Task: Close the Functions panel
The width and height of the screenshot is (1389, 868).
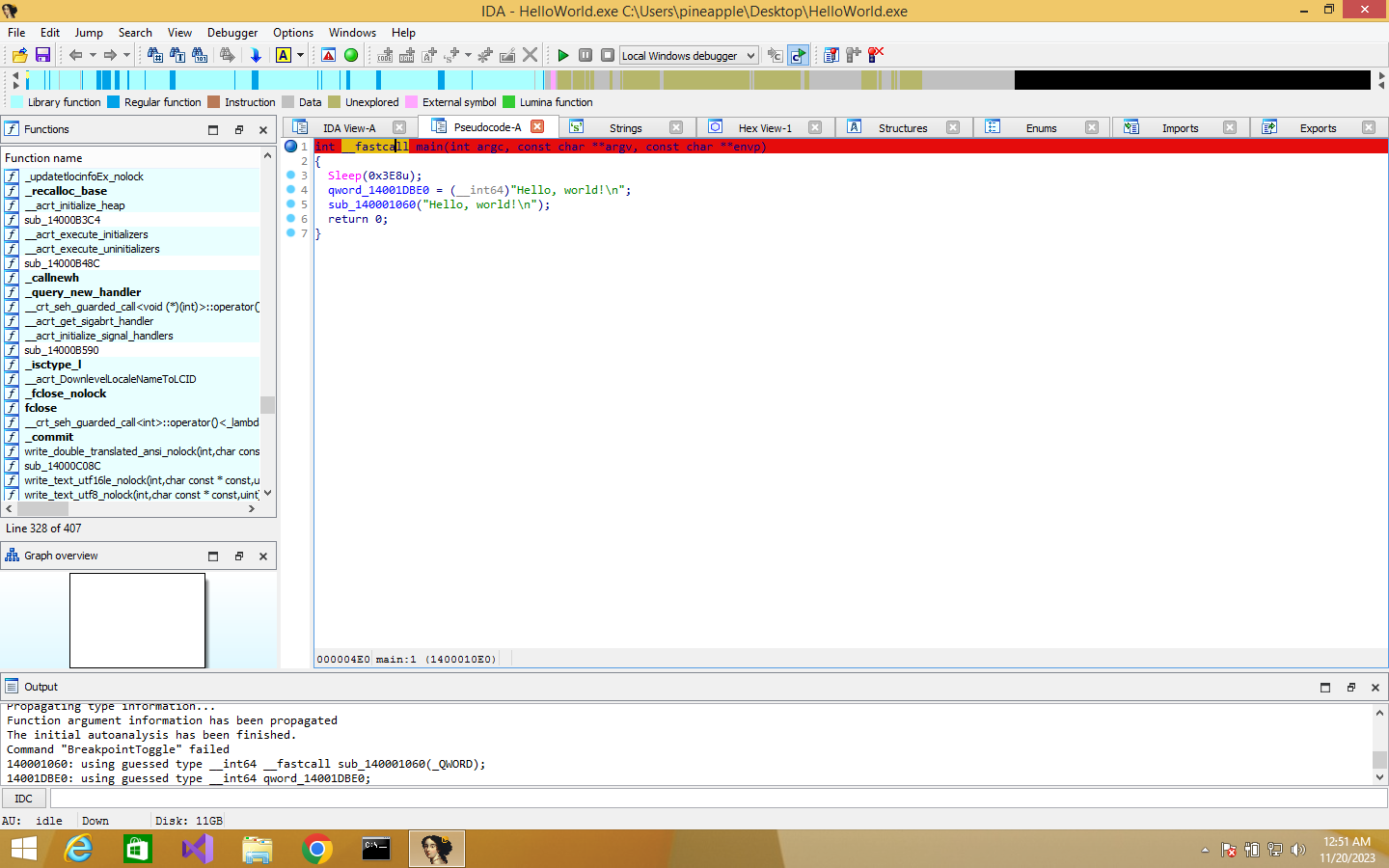Action: click(263, 129)
